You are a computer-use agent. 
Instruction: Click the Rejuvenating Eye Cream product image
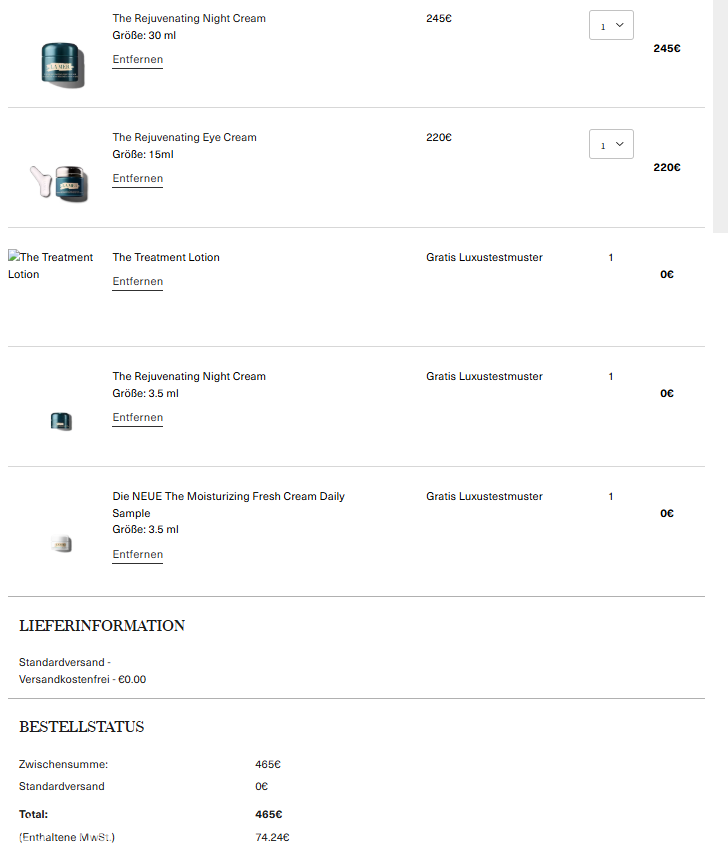tap(61, 183)
